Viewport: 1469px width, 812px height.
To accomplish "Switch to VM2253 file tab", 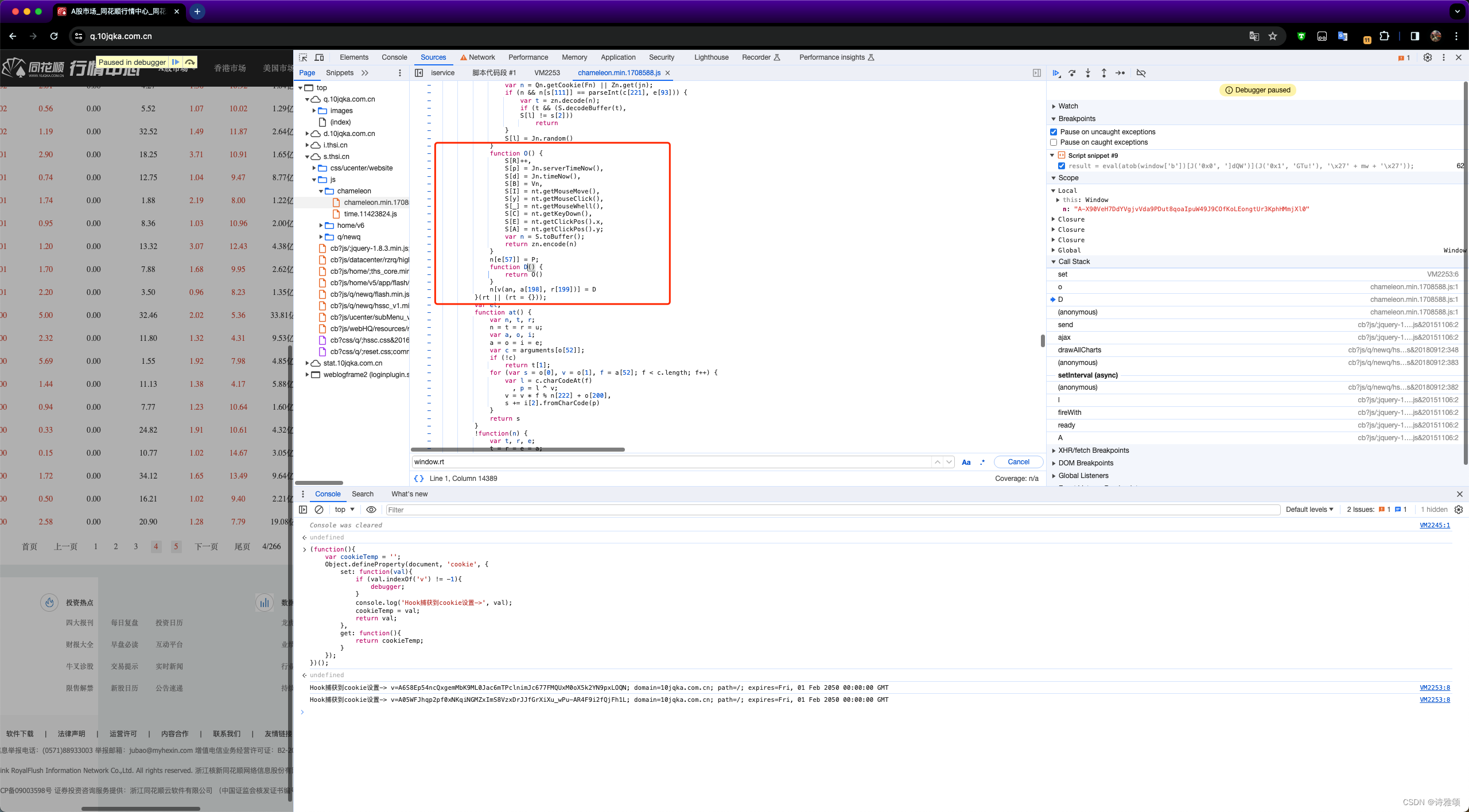I will (547, 73).
